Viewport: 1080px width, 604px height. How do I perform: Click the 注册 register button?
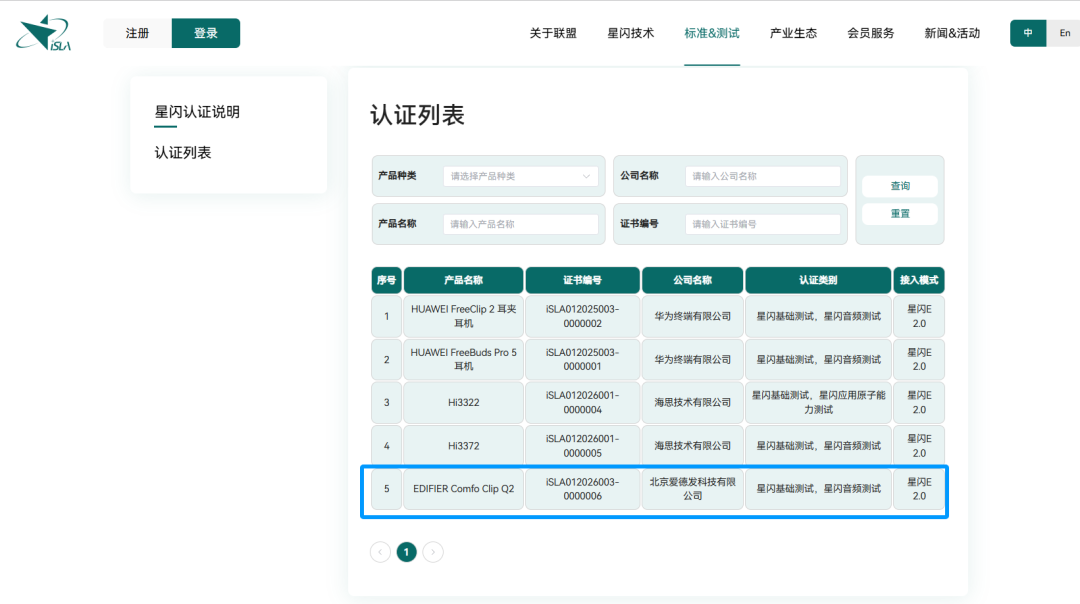[137, 33]
